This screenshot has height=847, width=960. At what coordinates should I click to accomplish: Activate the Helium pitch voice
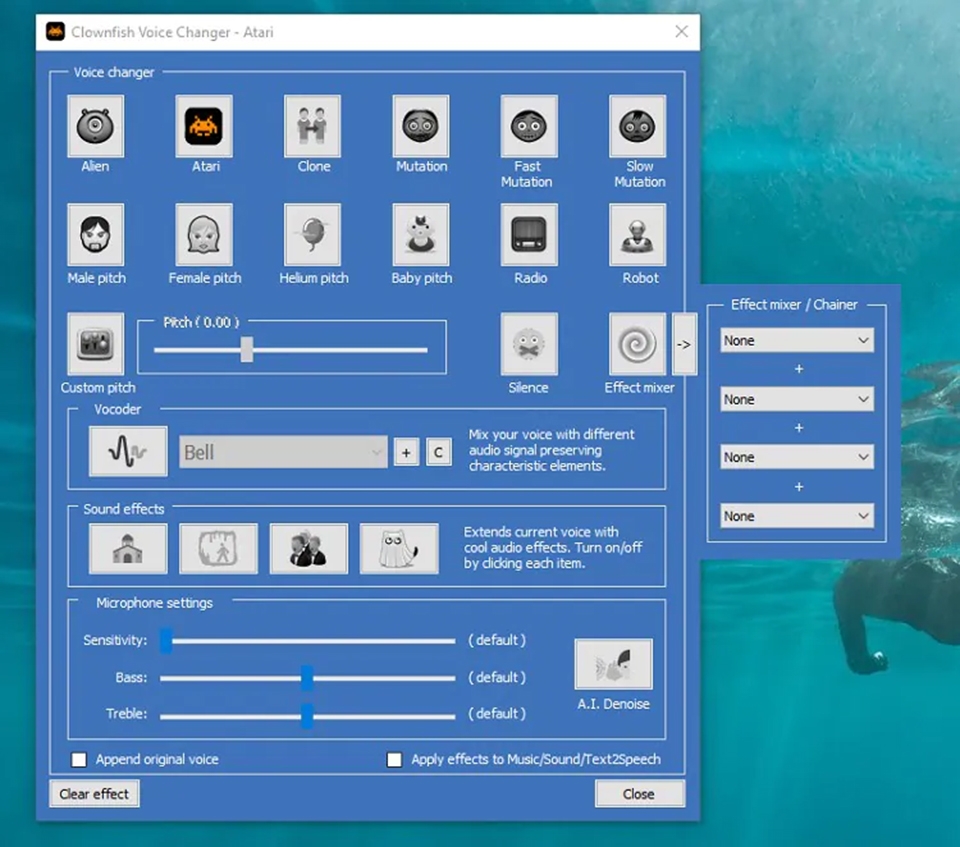(313, 235)
